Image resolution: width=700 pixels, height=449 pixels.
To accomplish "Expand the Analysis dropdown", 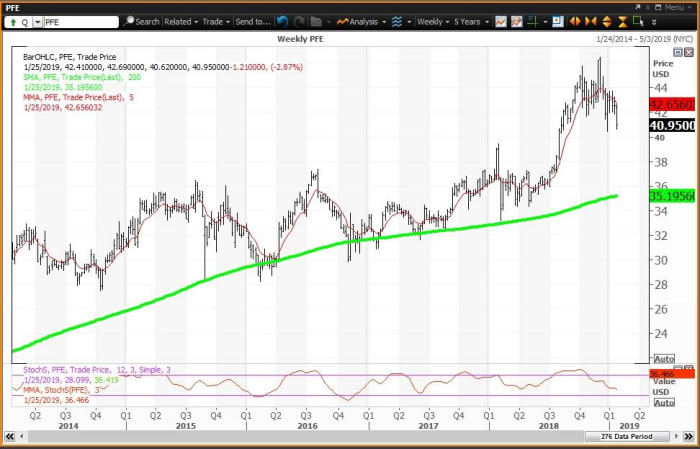I will [x=364, y=21].
